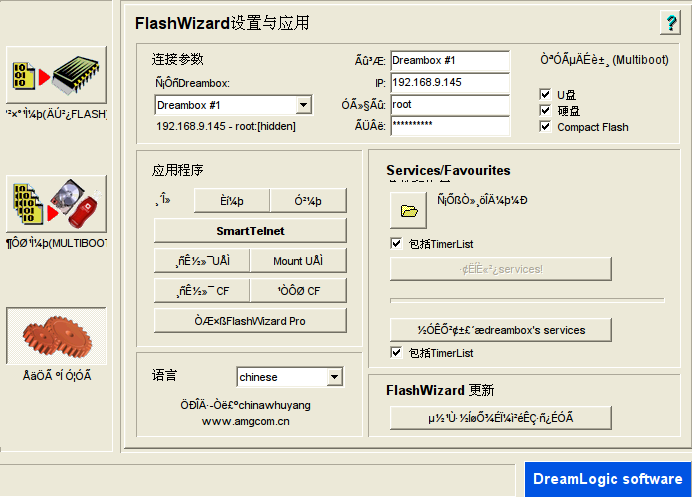The width and height of the screenshot is (692, 497).
Task: Expand the chinese language dropdown
Action: tap(335, 377)
